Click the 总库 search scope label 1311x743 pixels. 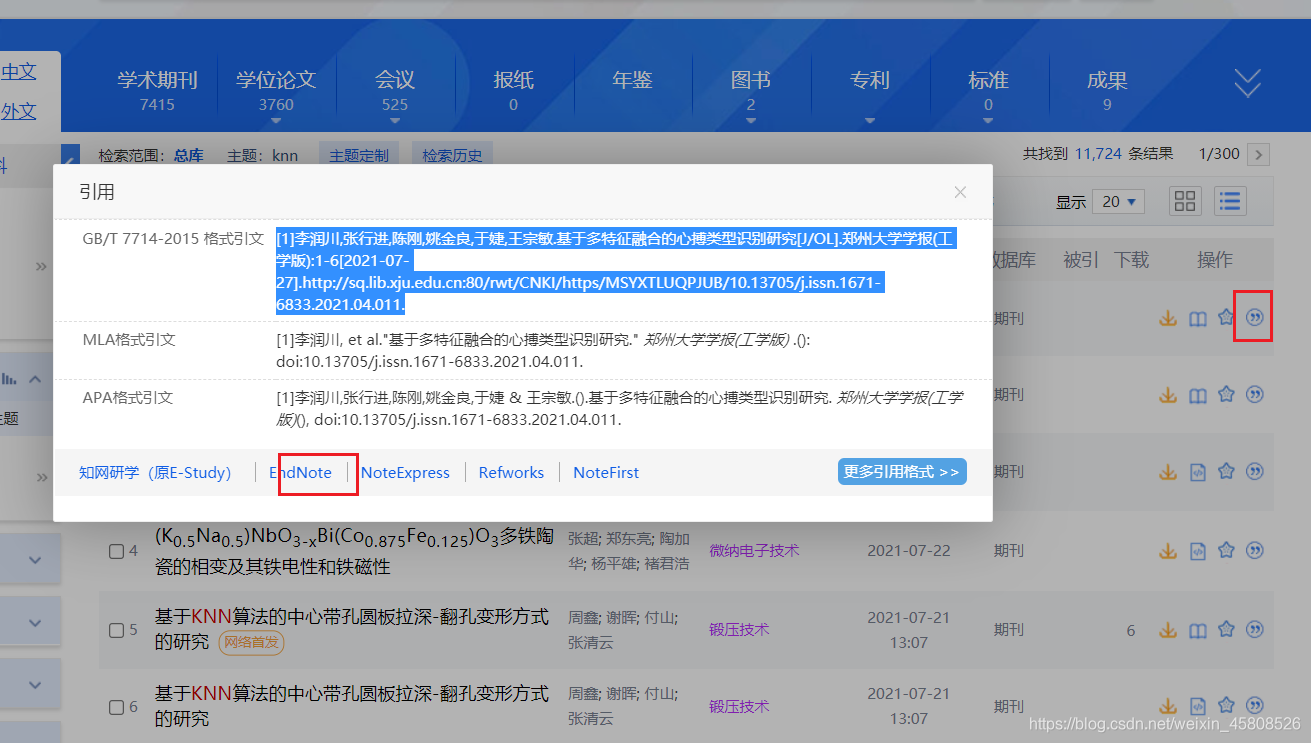188,155
